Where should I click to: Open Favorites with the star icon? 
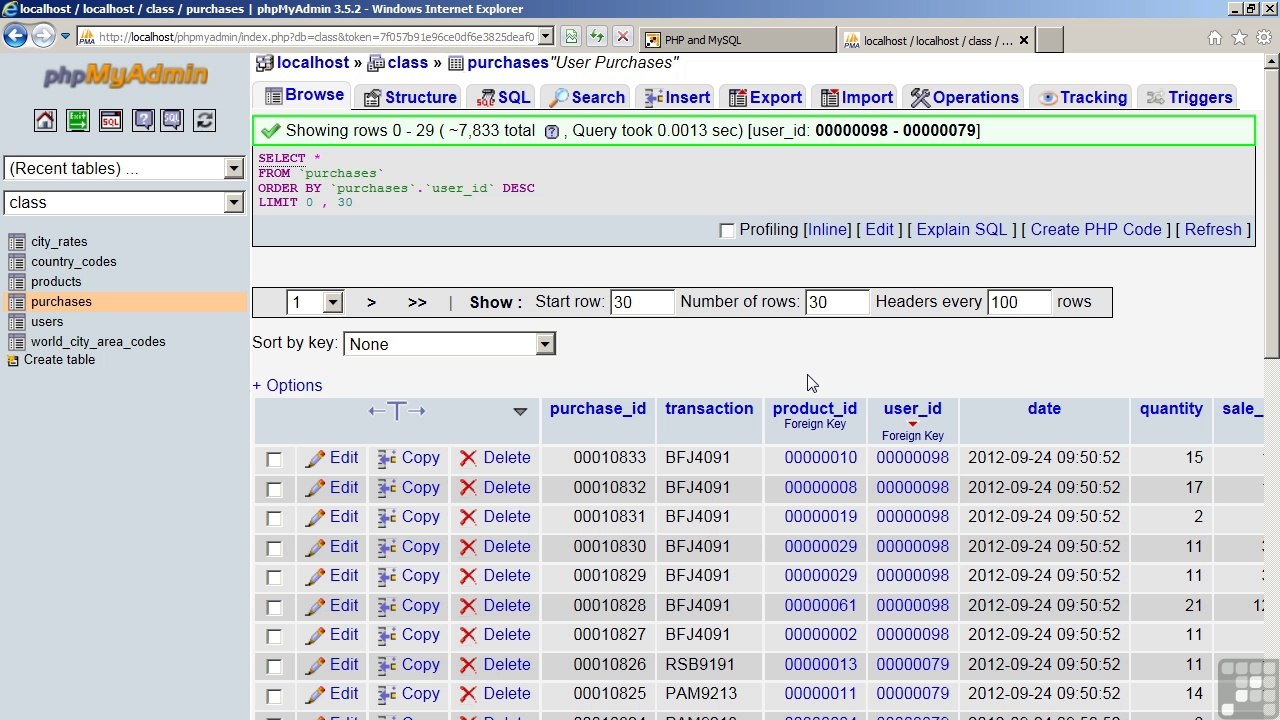coord(1239,38)
